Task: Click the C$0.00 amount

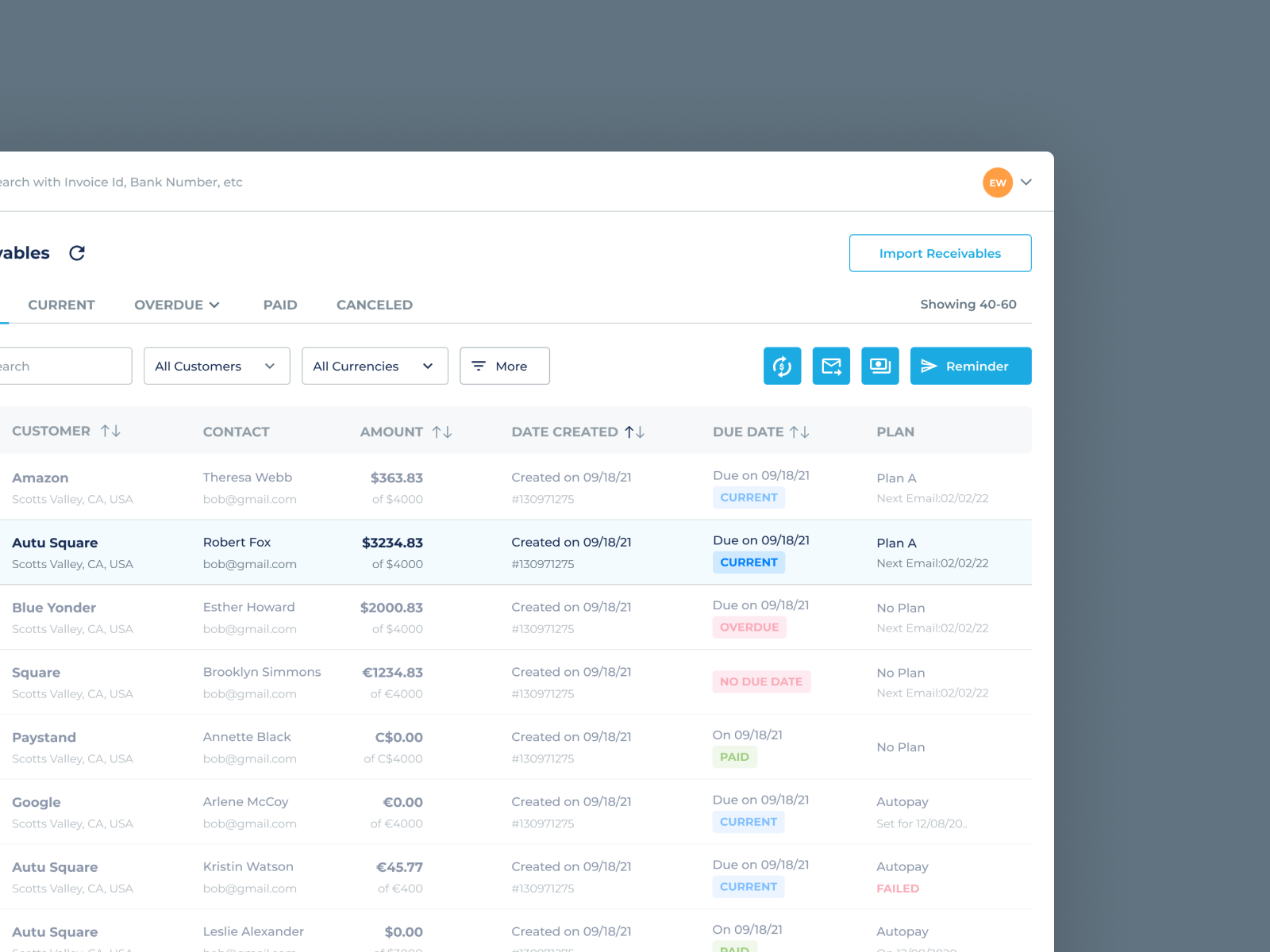Action: coord(398,738)
